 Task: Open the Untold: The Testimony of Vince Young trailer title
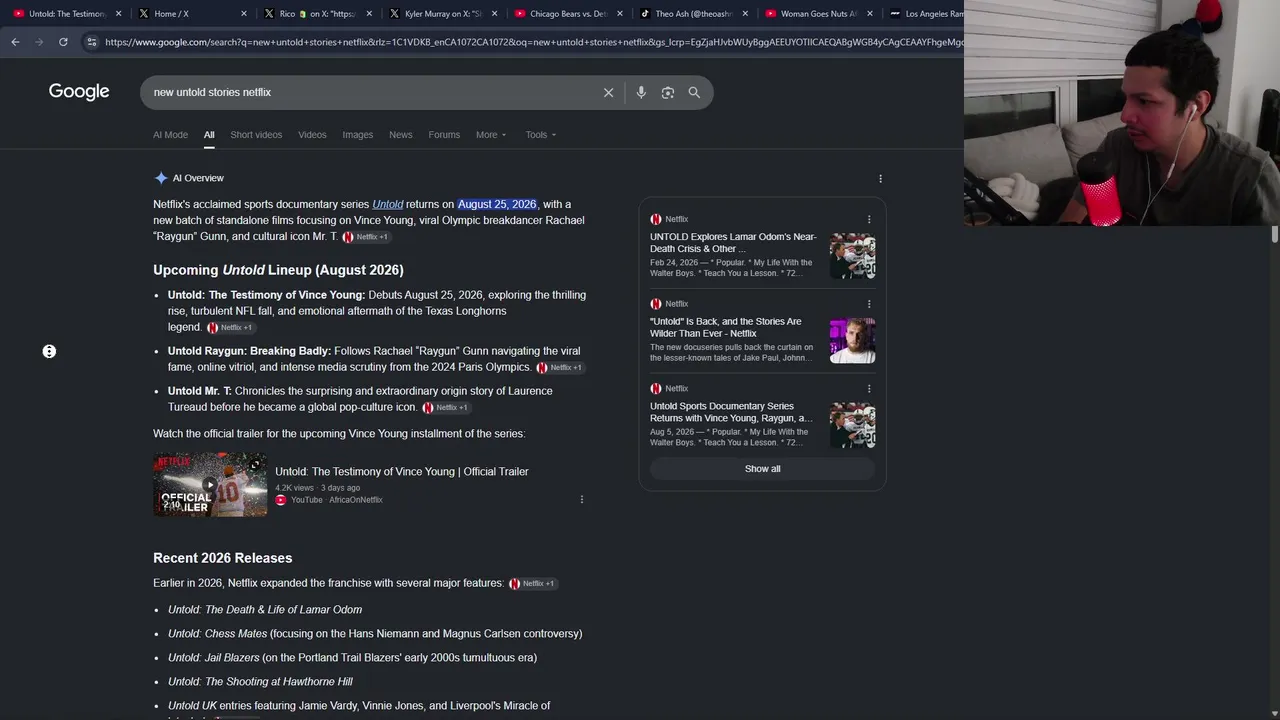402,472
